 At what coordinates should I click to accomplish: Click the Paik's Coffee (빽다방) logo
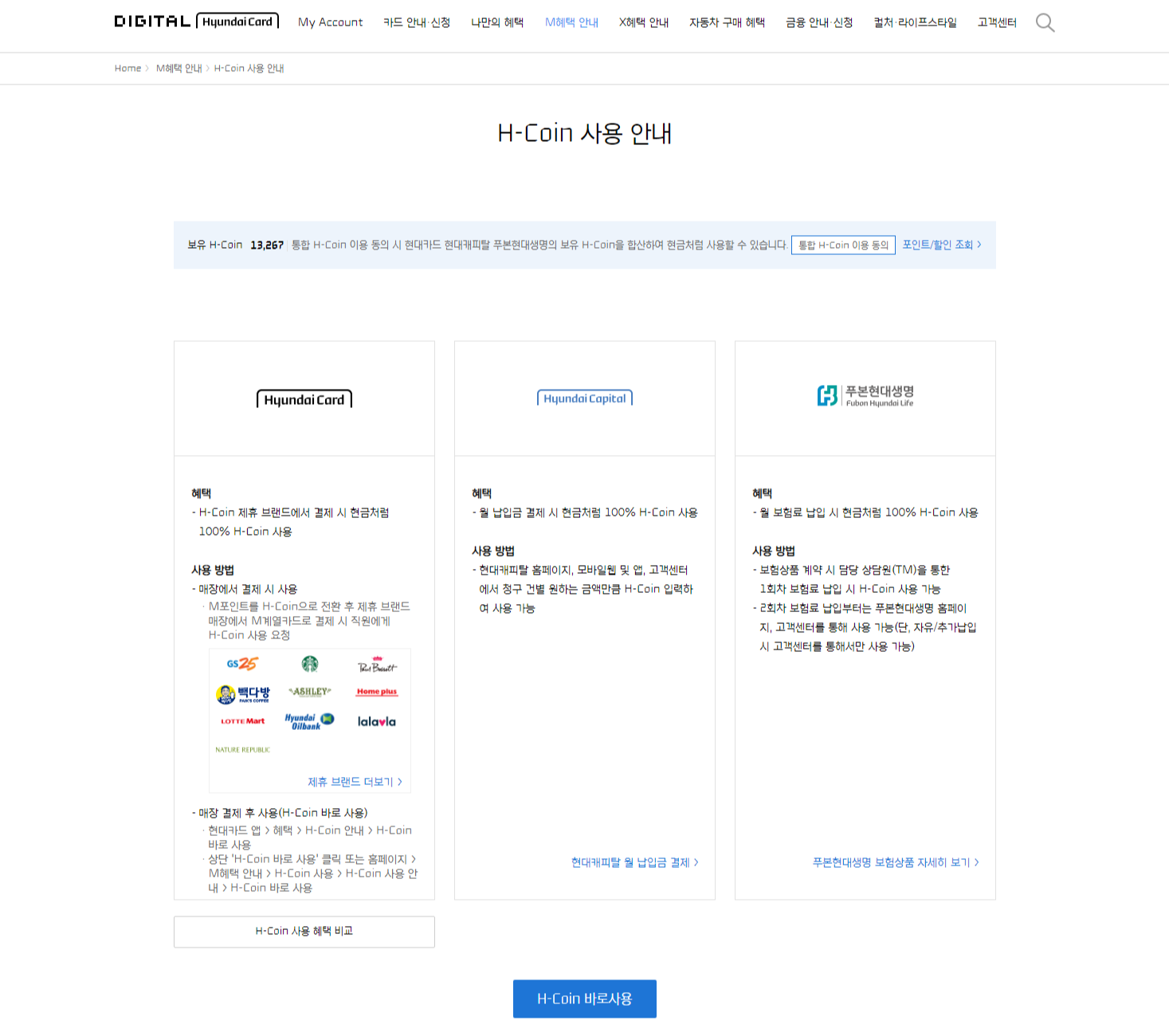pyautogui.click(x=243, y=694)
